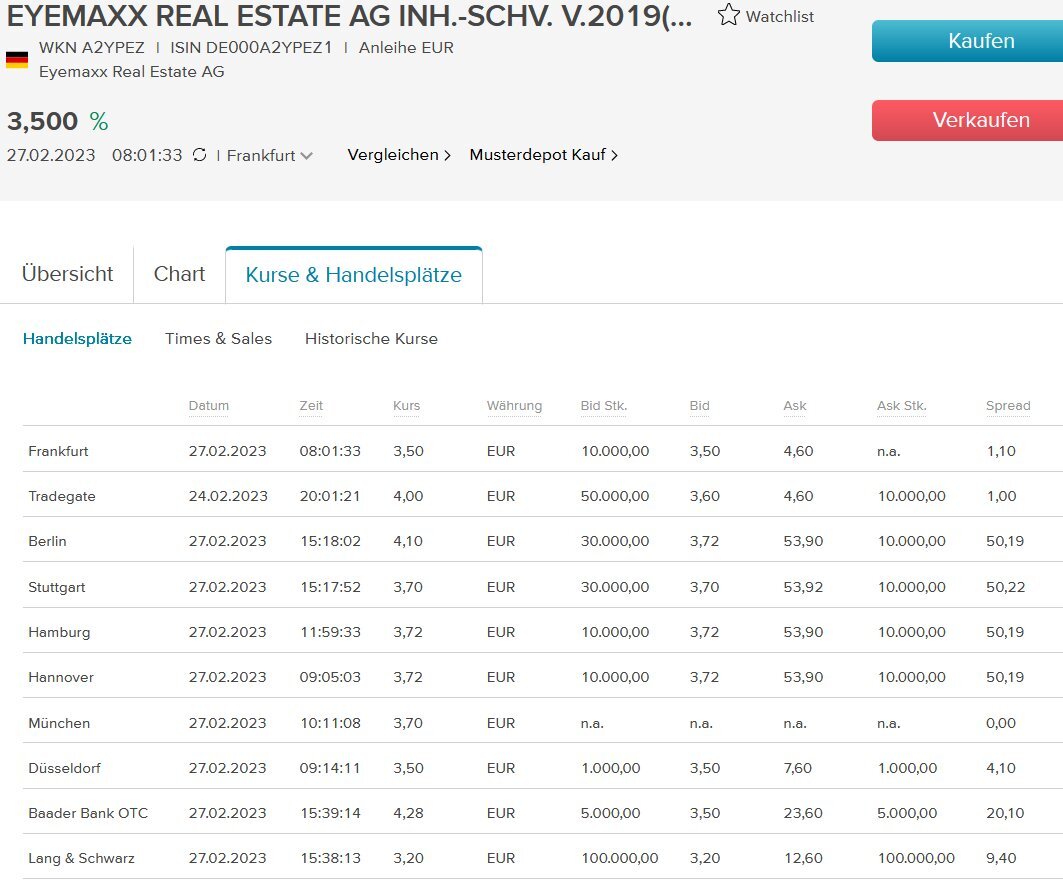Click Frankfurt spread value 1,10
The width and height of the screenshot is (1063, 882).
tap(1001, 451)
